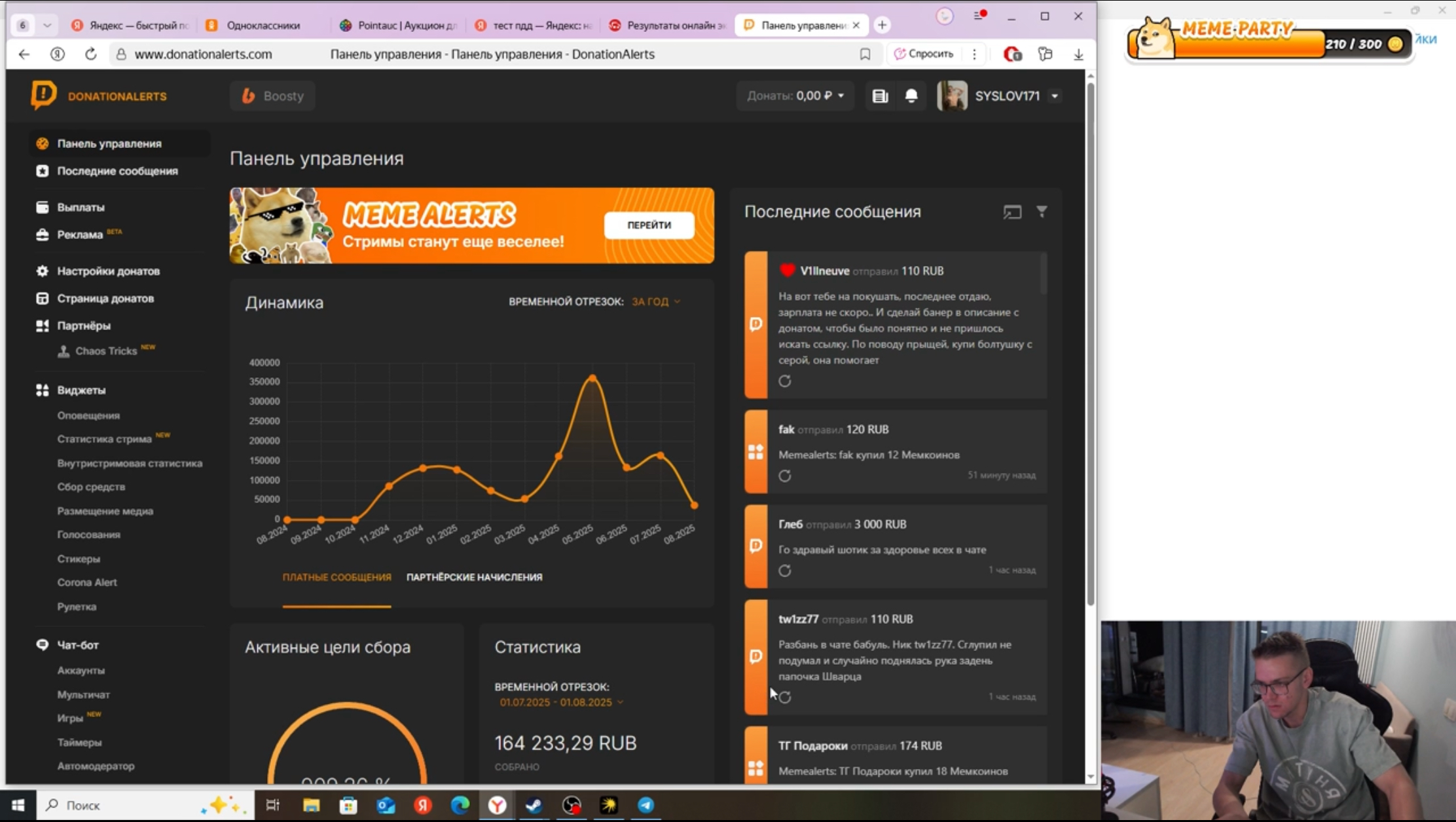
Task: Open Настройки донатов in sidebar
Action: (108, 271)
